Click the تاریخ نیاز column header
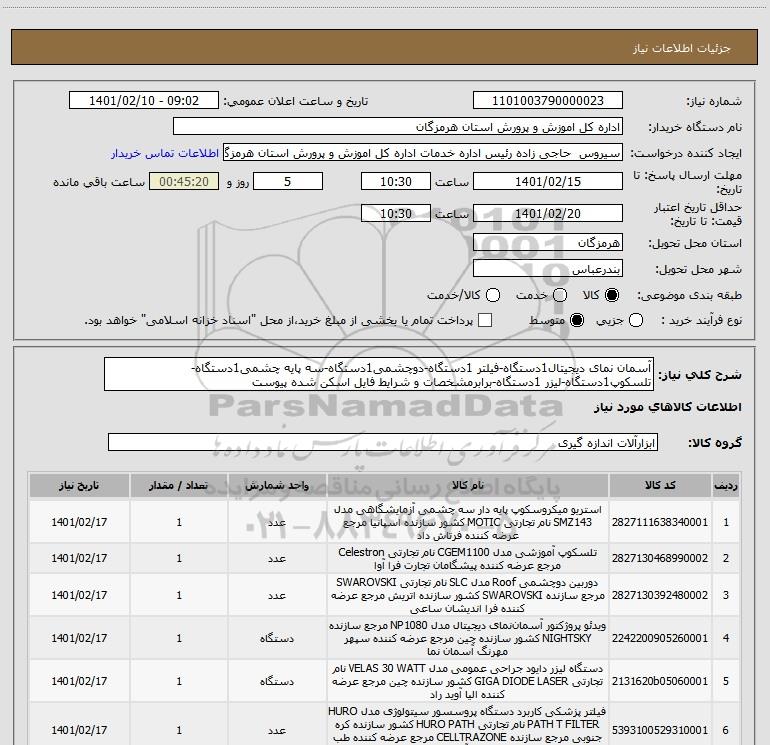 [x=79, y=486]
